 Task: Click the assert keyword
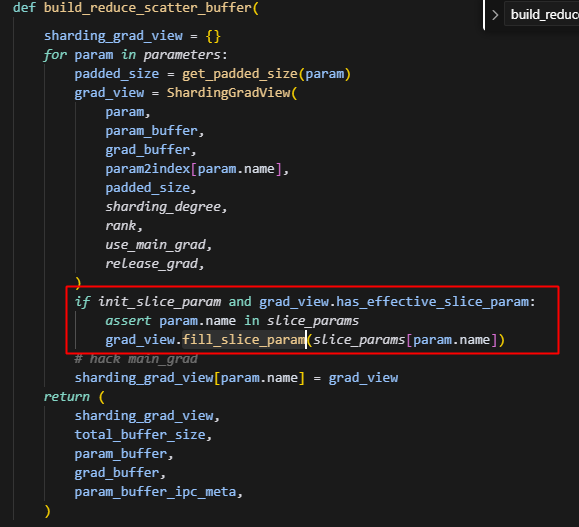128,321
